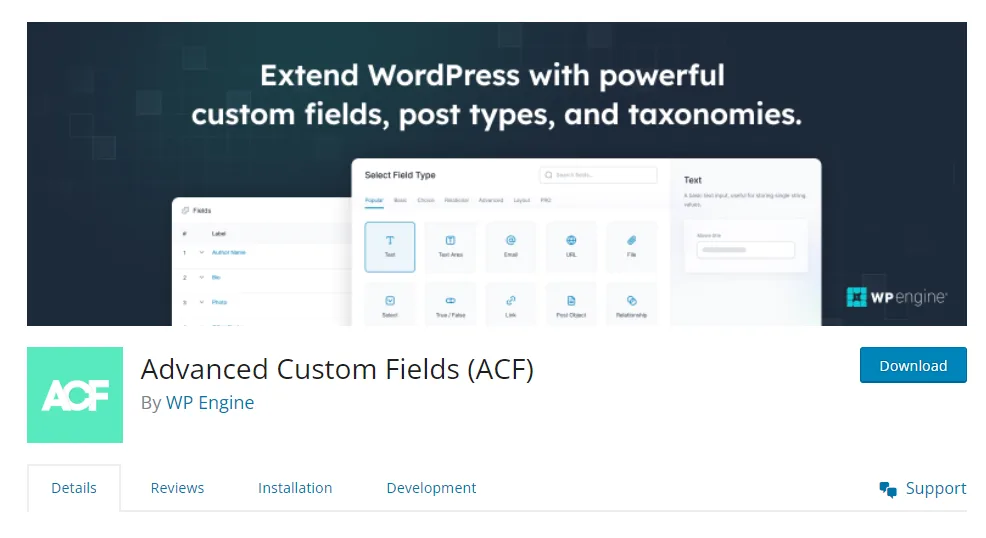Image resolution: width=986 pixels, height=538 pixels.
Task: Select the Layout tab in Select Field Type
Action: click(x=522, y=200)
